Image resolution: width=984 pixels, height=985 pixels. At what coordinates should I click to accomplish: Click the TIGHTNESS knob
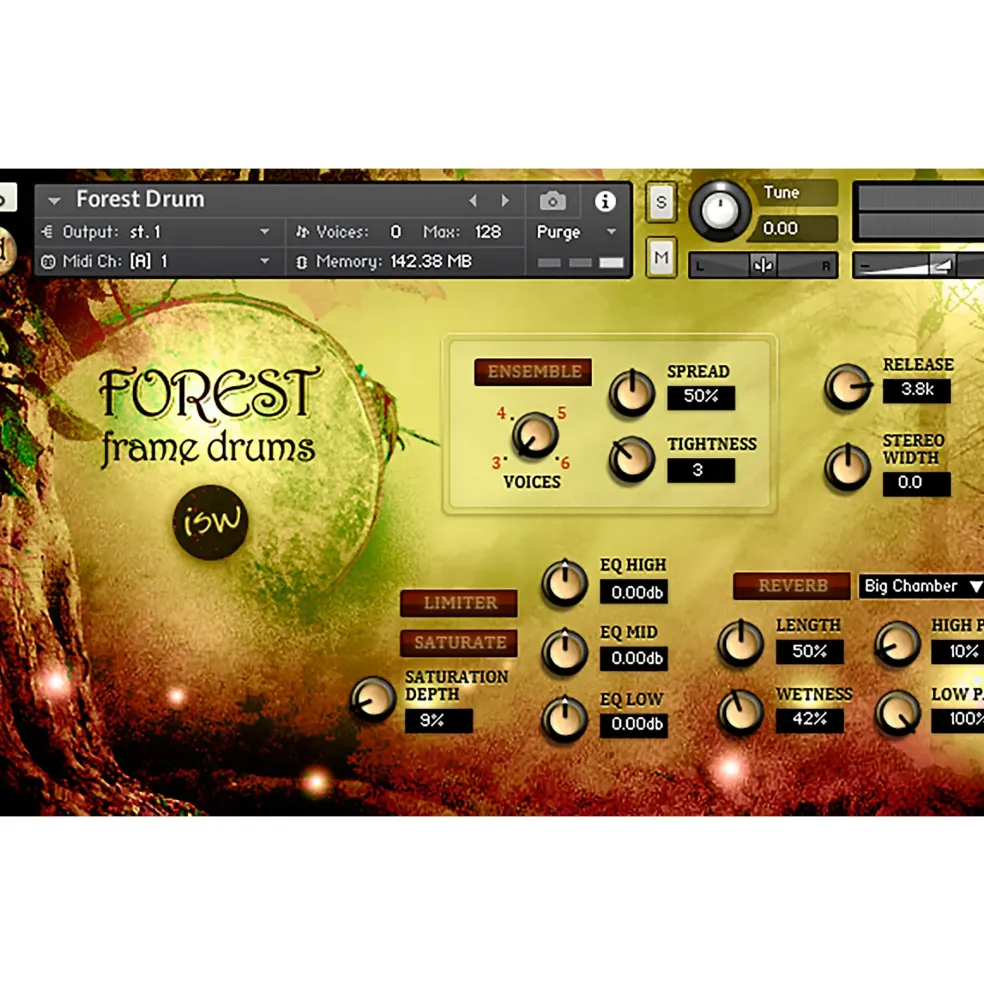click(x=631, y=460)
